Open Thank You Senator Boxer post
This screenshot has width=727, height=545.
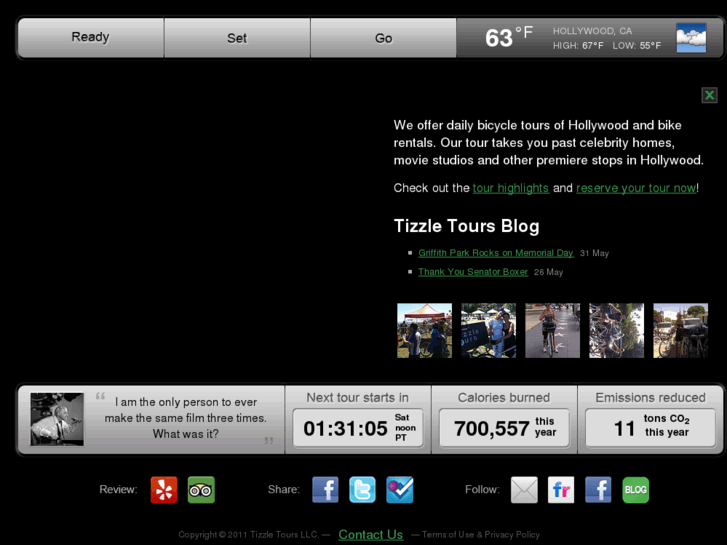coord(473,272)
